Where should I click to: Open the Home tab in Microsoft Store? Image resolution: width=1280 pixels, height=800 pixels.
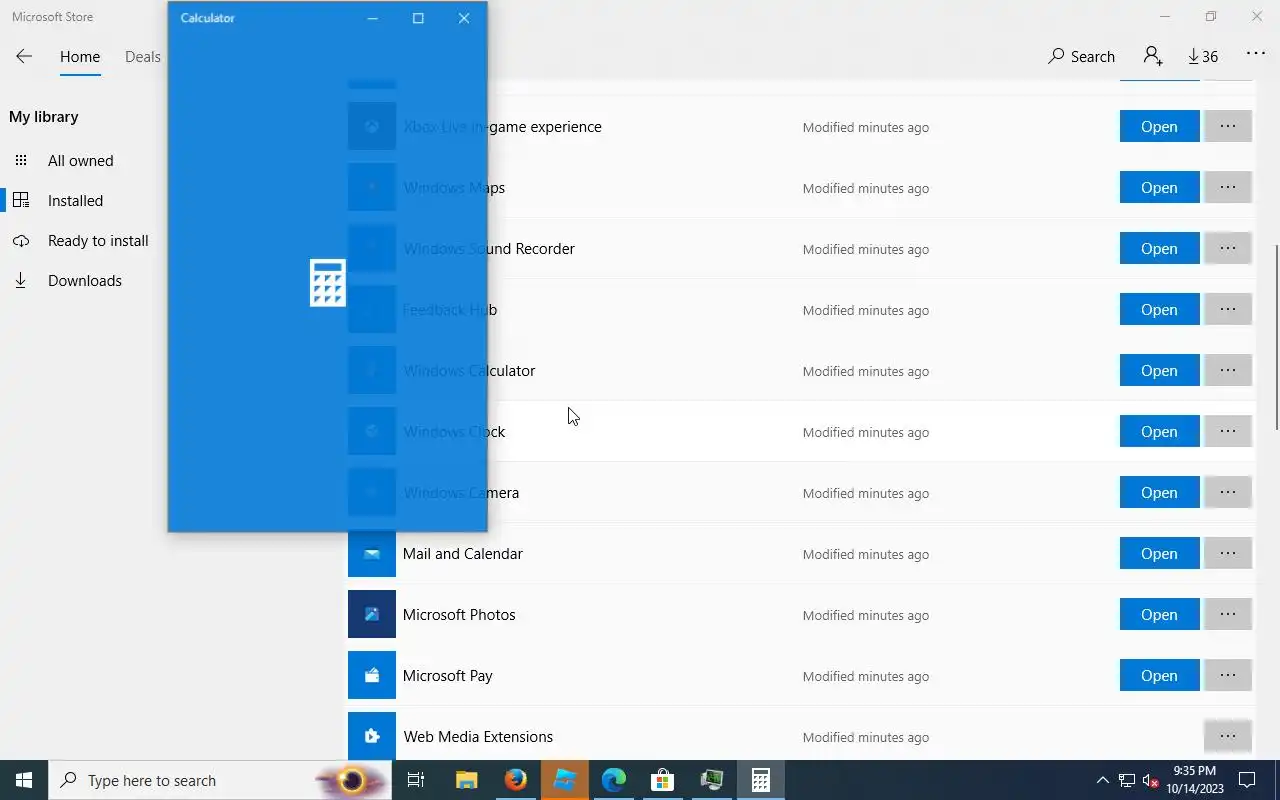[x=80, y=57]
